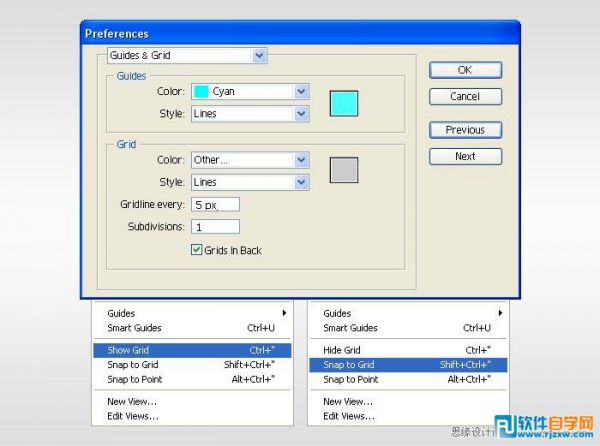Click the Gridline every input field
600x446 pixels.
(215, 205)
